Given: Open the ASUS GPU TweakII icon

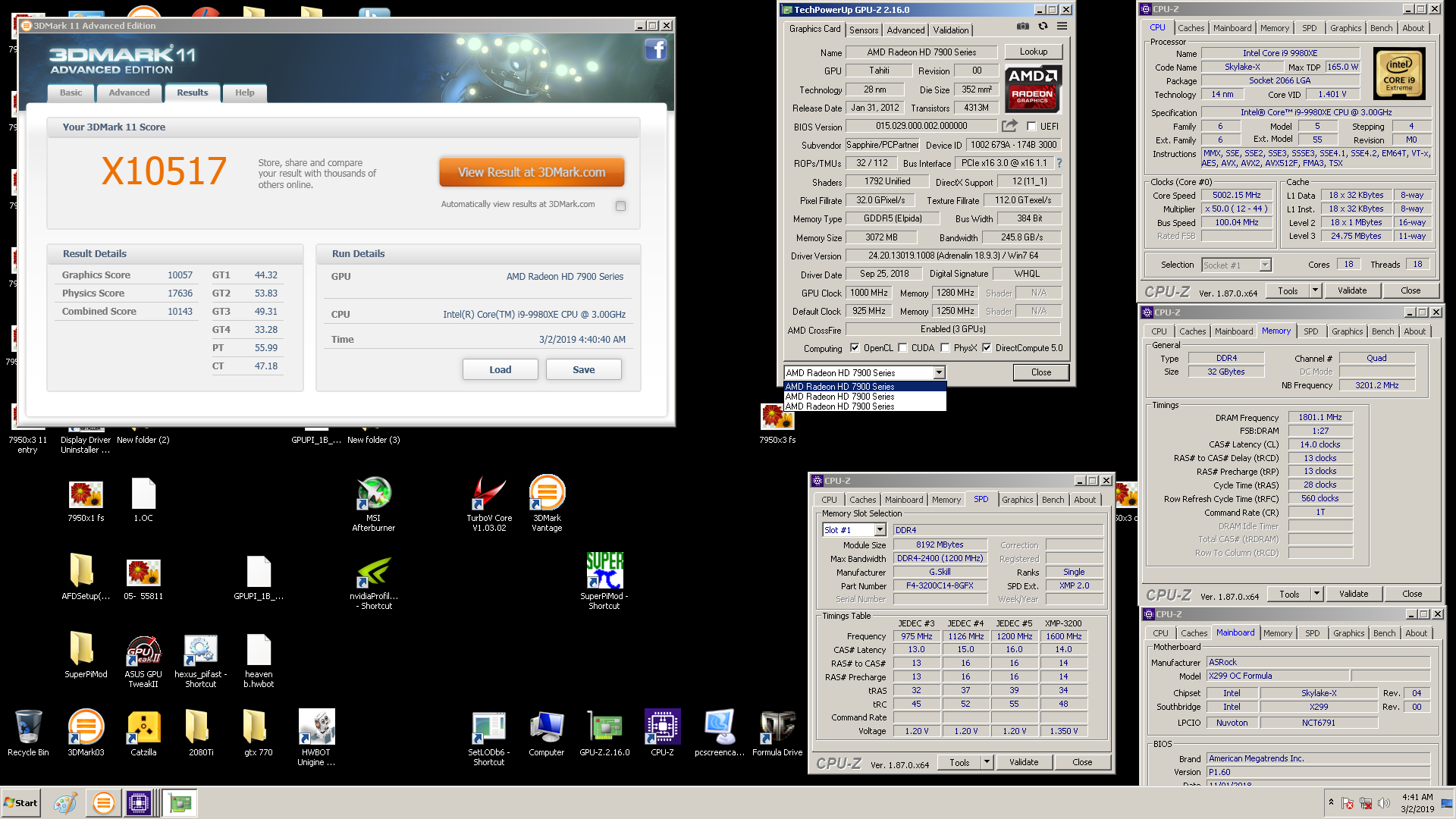Looking at the screenshot, I should click(x=143, y=660).
